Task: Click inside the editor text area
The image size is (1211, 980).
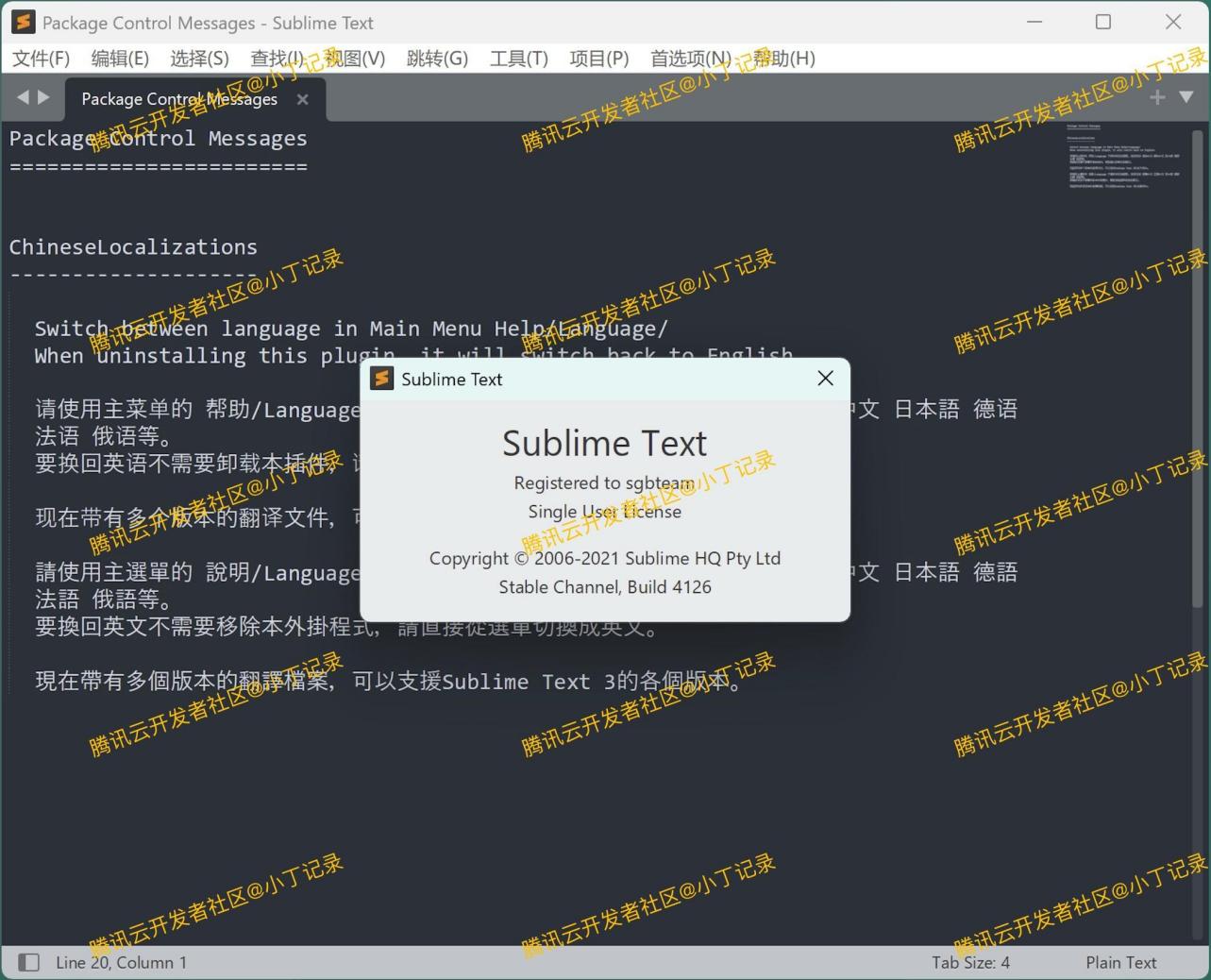Action: (x=378, y=803)
